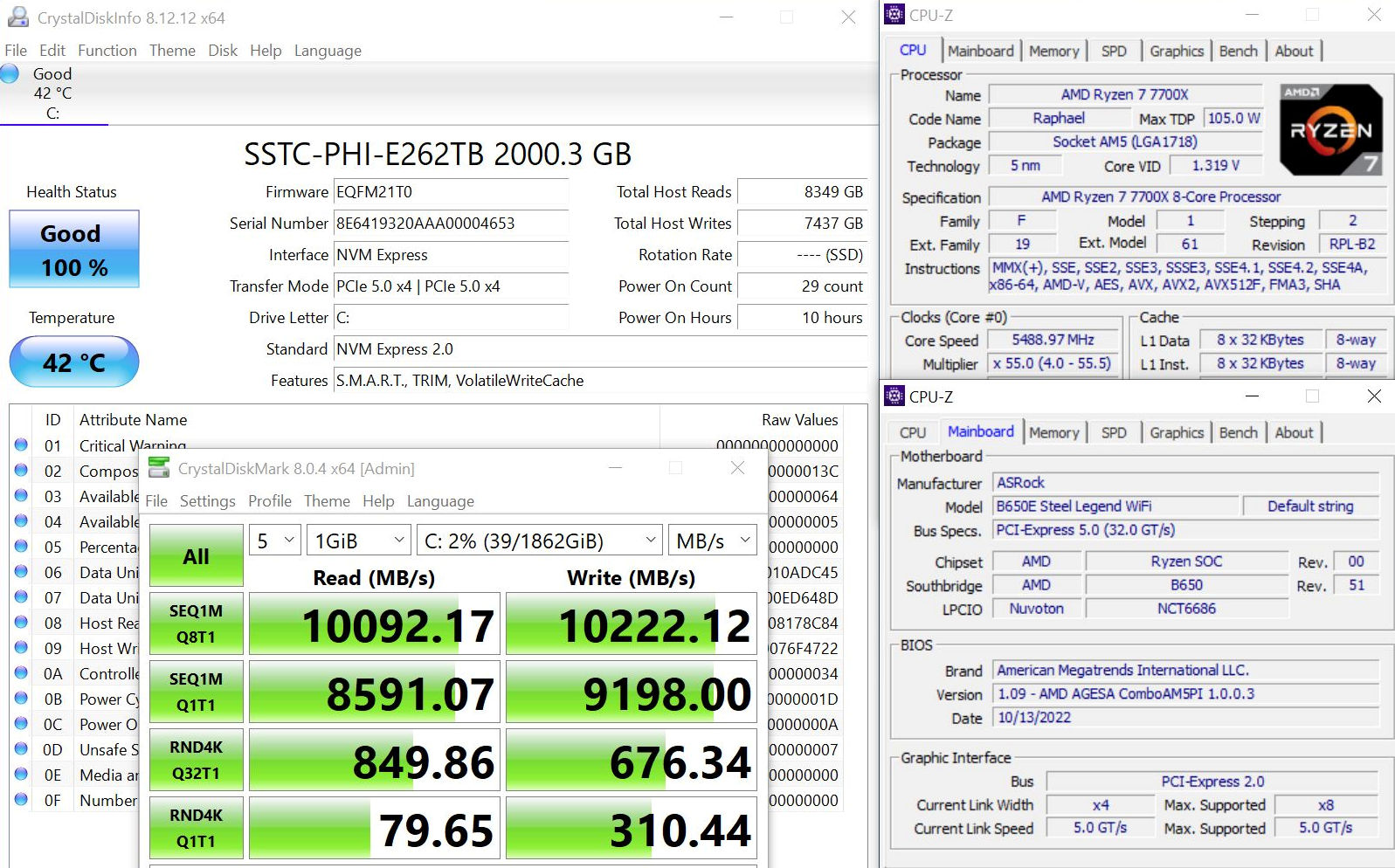Image resolution: width=1395 pixels, height=868 pixels.
Task: Run the RND4K Q32T1 test
Action: [196, 760]
